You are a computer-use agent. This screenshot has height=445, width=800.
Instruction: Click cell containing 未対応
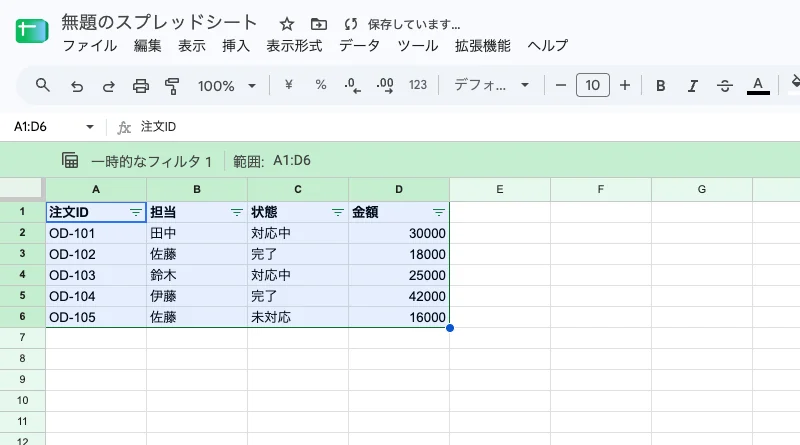[x=298, y=317]
